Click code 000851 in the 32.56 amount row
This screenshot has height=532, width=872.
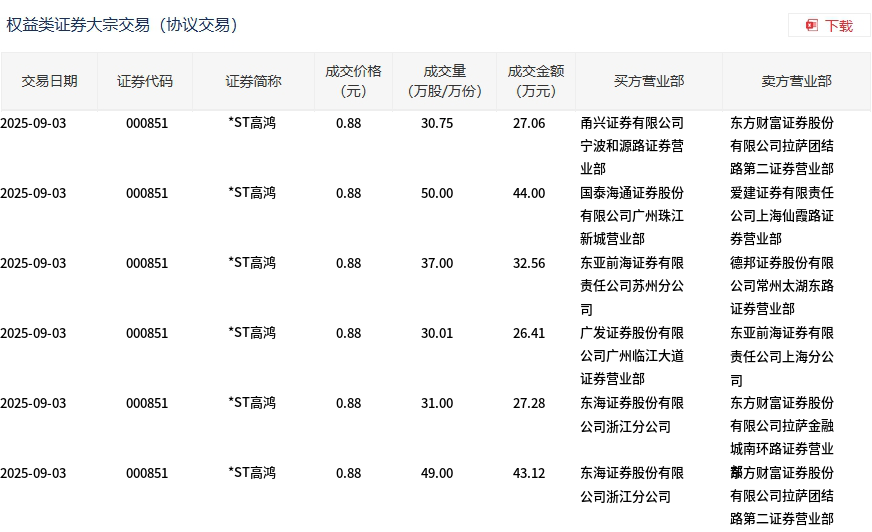pyautogui.click(x=147, y=263)
